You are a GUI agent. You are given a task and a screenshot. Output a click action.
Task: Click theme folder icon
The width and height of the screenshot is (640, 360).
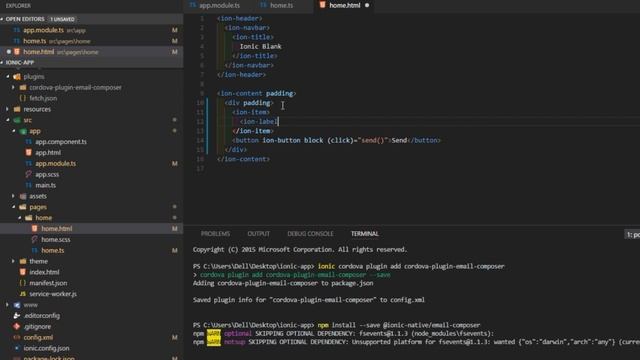click(x=23, y=261)
